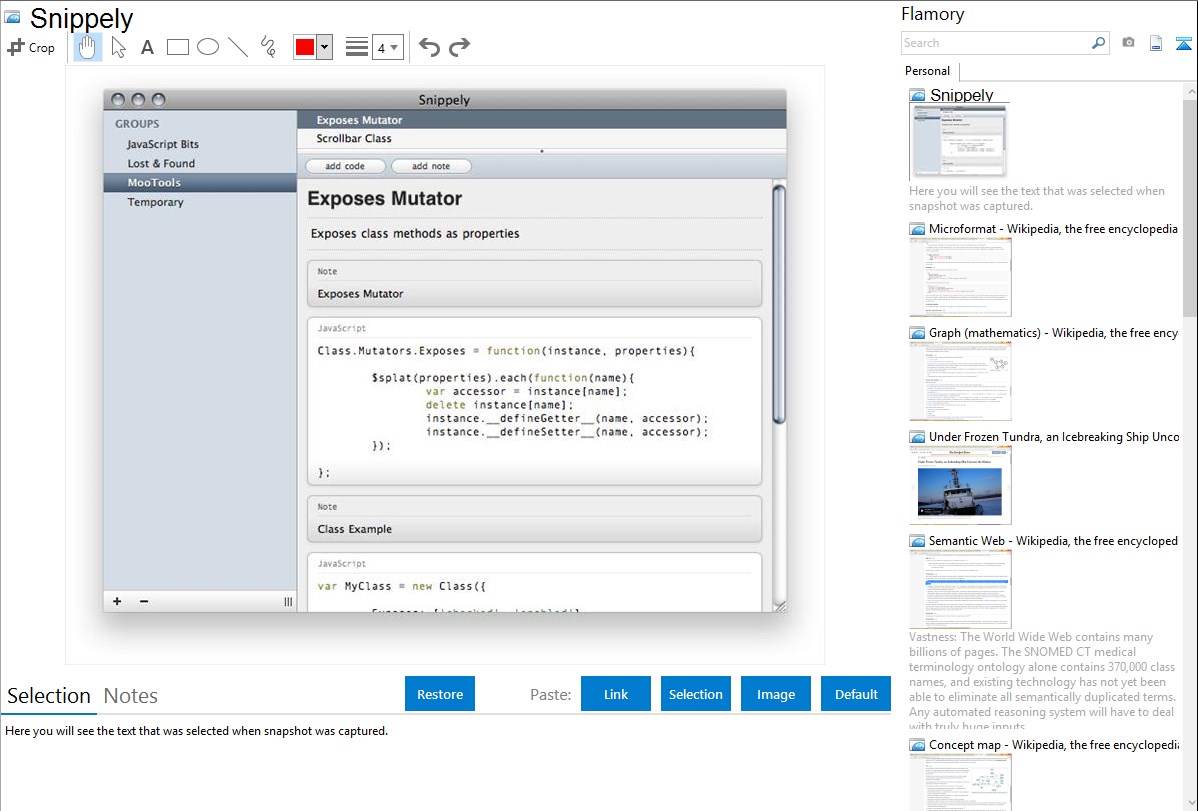
Task: Click the icon beside Semantic Web title
Action: [917, 540]
